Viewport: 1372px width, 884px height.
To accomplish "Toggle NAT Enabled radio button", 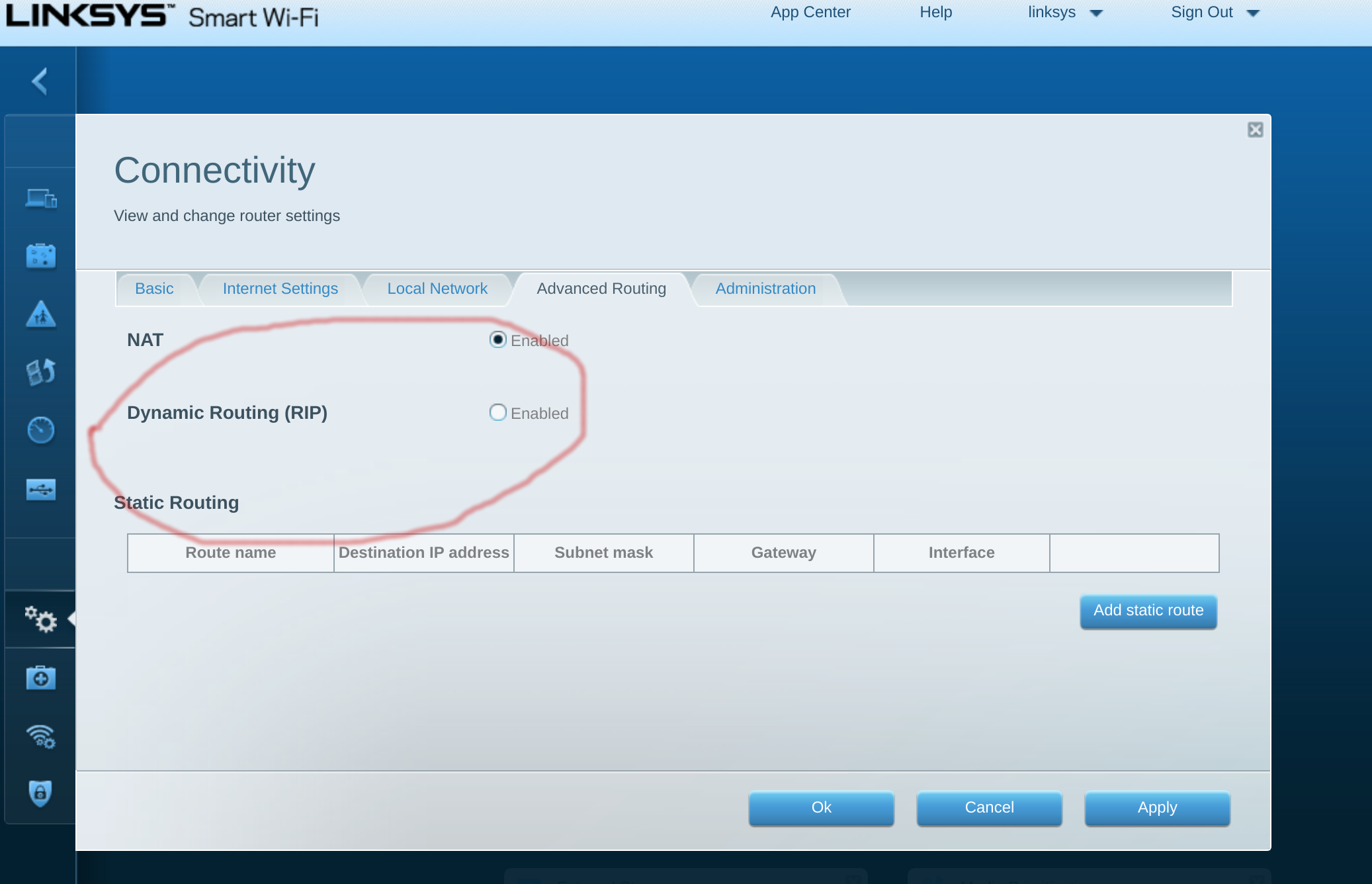I will coord(498,339).
